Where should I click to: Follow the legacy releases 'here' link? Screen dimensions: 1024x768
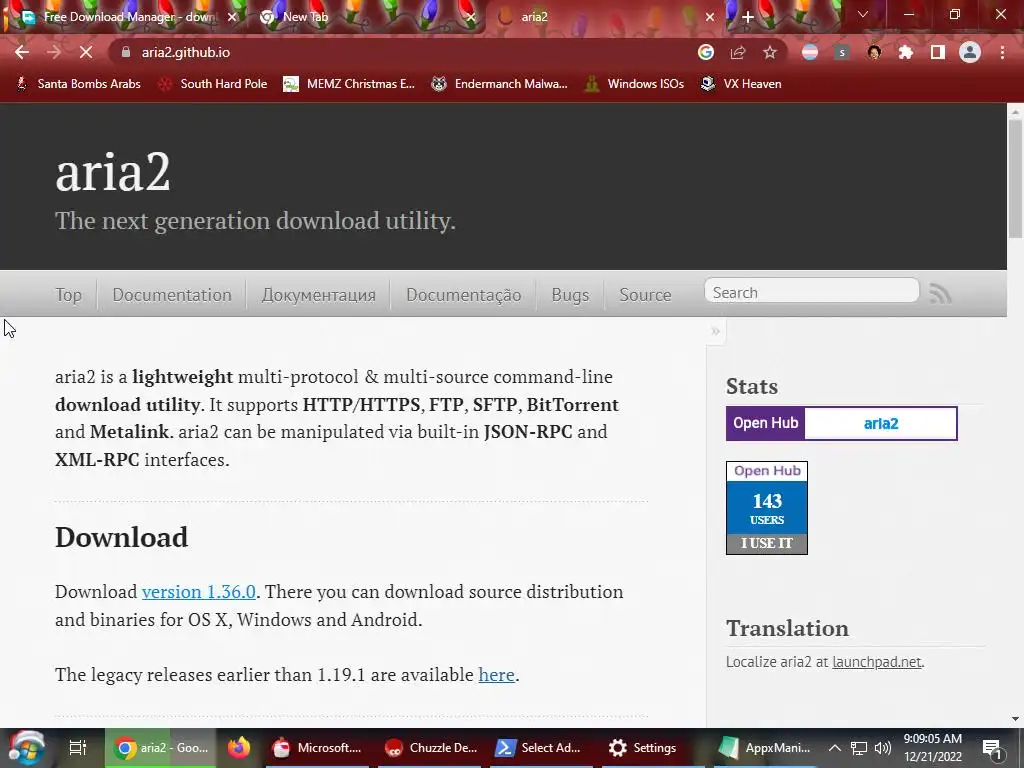tap(496, 675)
